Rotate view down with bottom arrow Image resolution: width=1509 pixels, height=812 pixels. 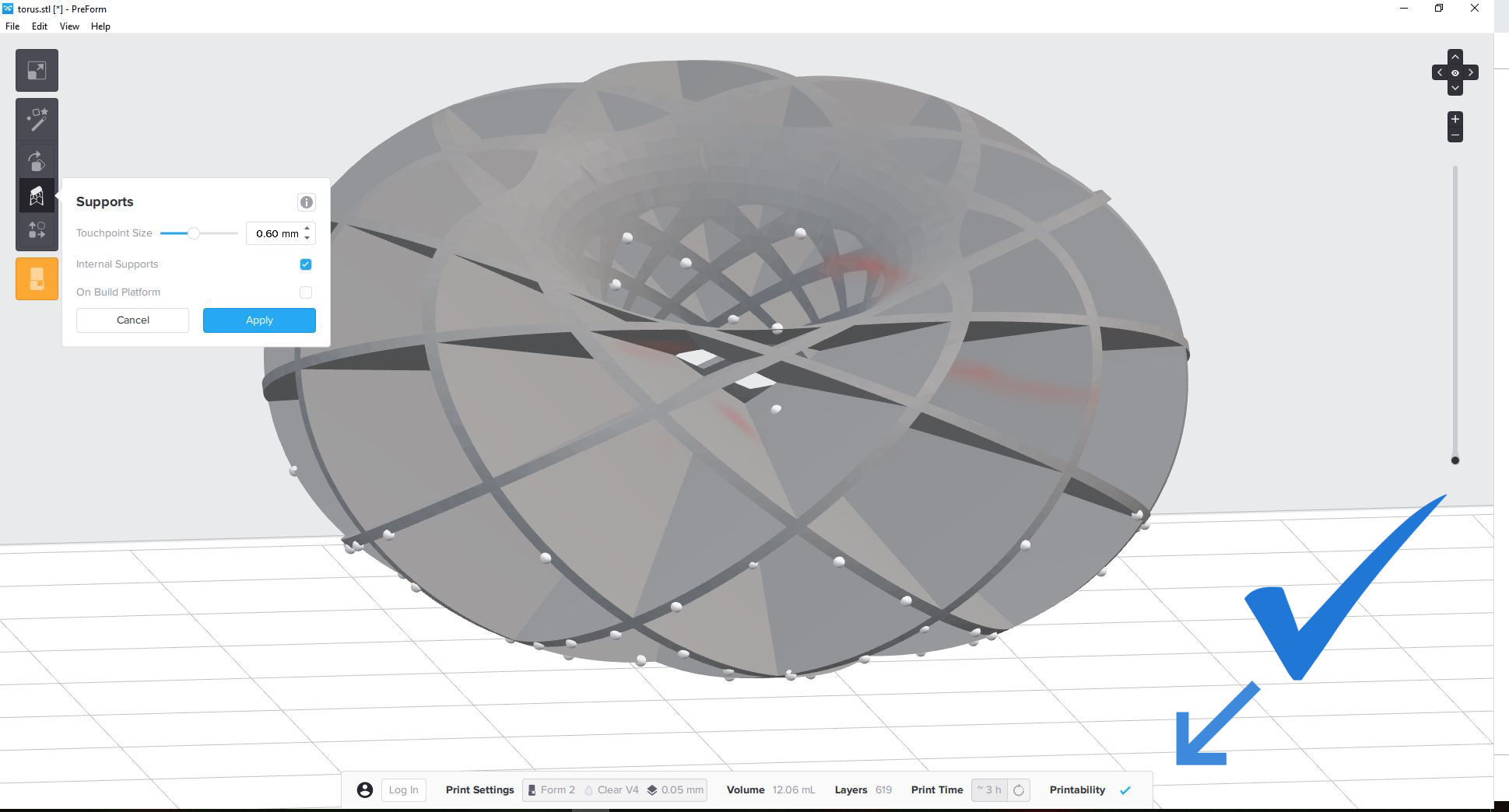[1455, 88]
